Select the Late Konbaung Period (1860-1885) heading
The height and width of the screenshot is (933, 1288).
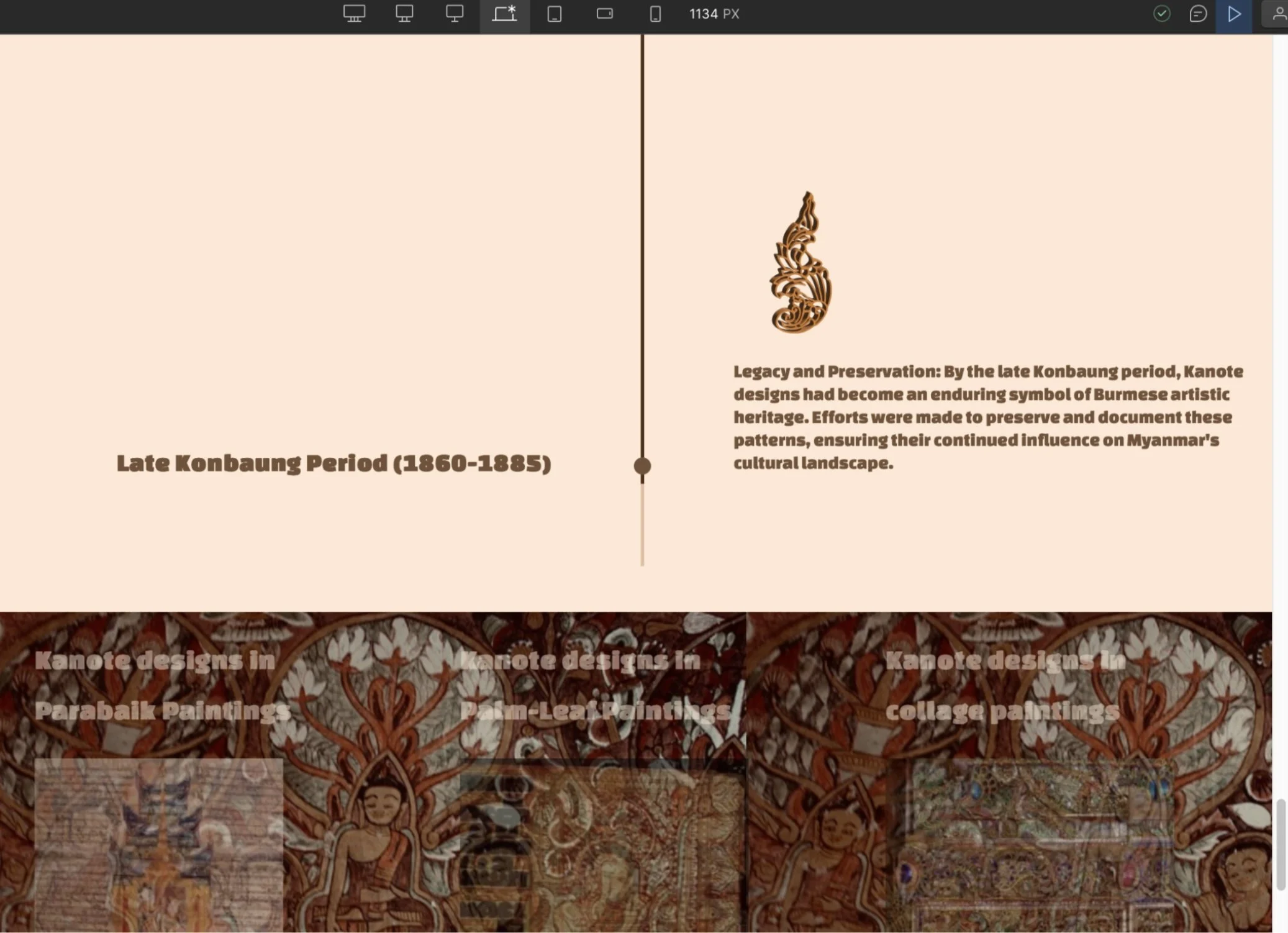(x=333, y=463)
